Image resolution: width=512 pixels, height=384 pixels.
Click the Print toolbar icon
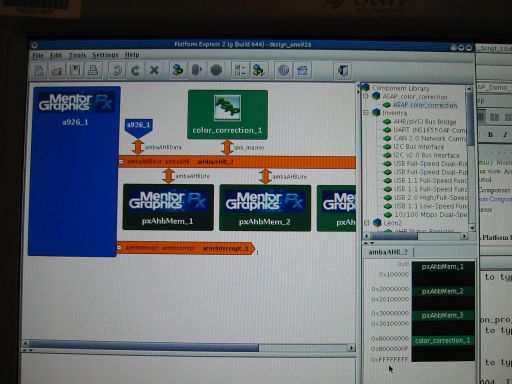pos(93,71)
